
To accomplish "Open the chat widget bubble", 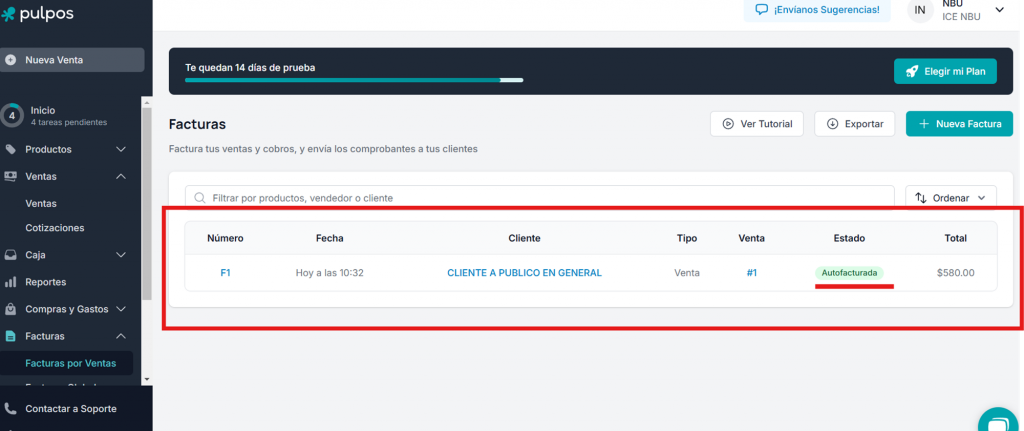I will [996, 420].
